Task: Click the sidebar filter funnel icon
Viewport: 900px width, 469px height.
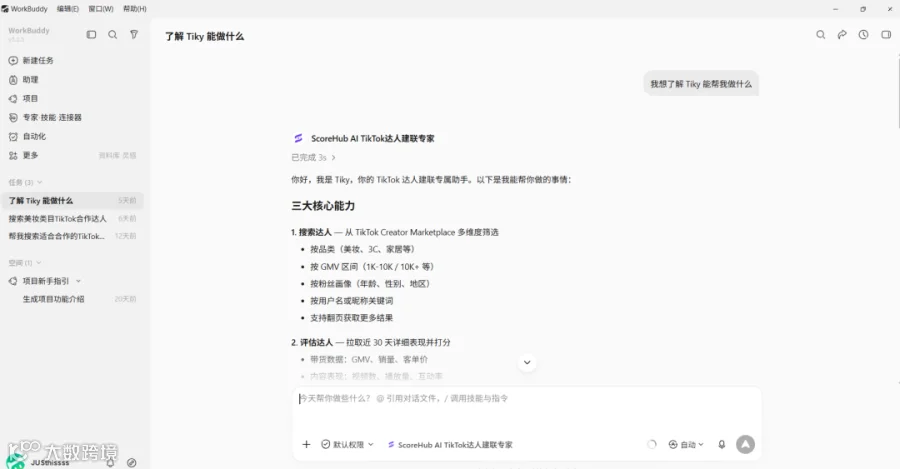Action: (x=134, y=34)
